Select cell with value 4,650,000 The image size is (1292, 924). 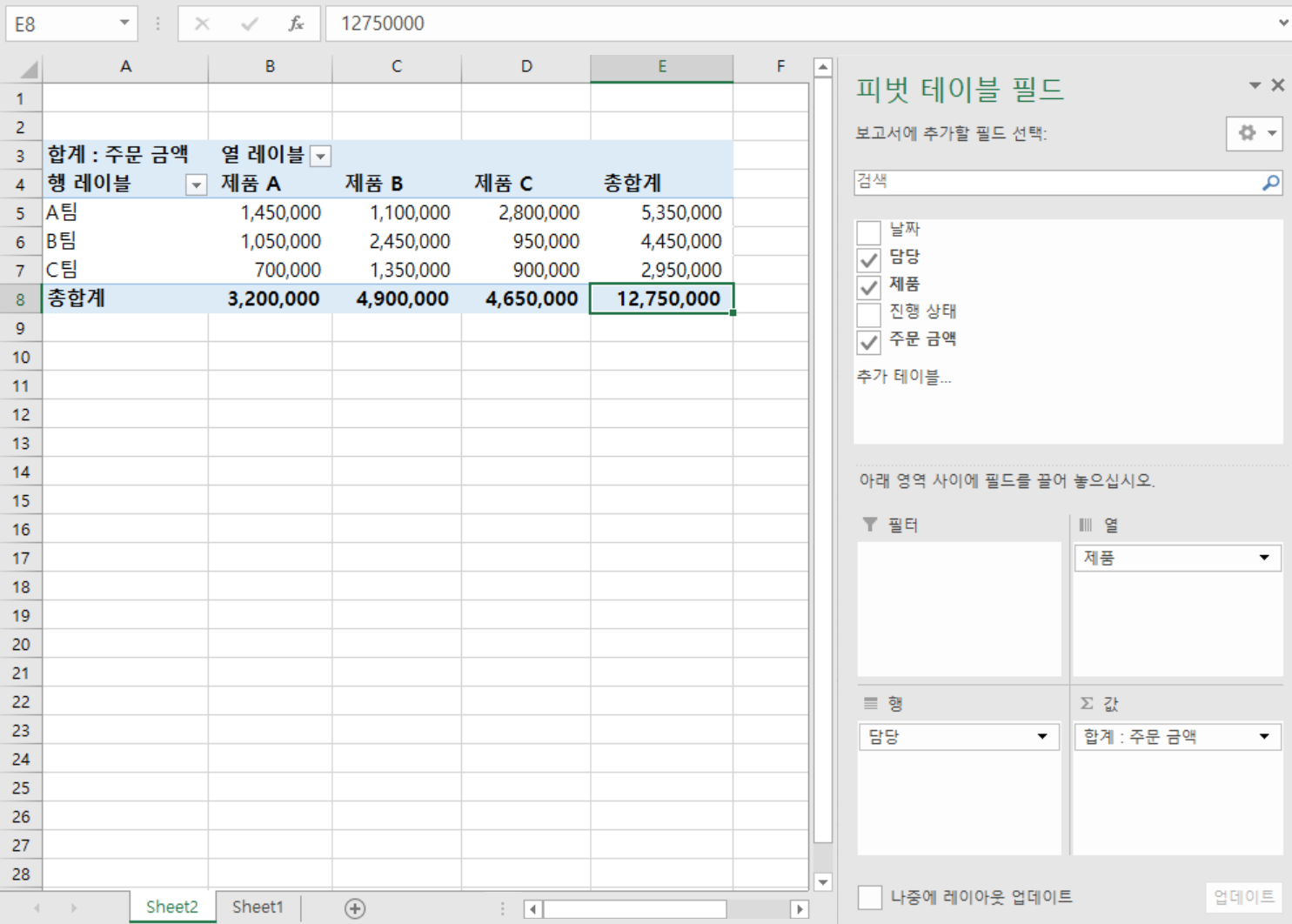[x=526, y=299]
